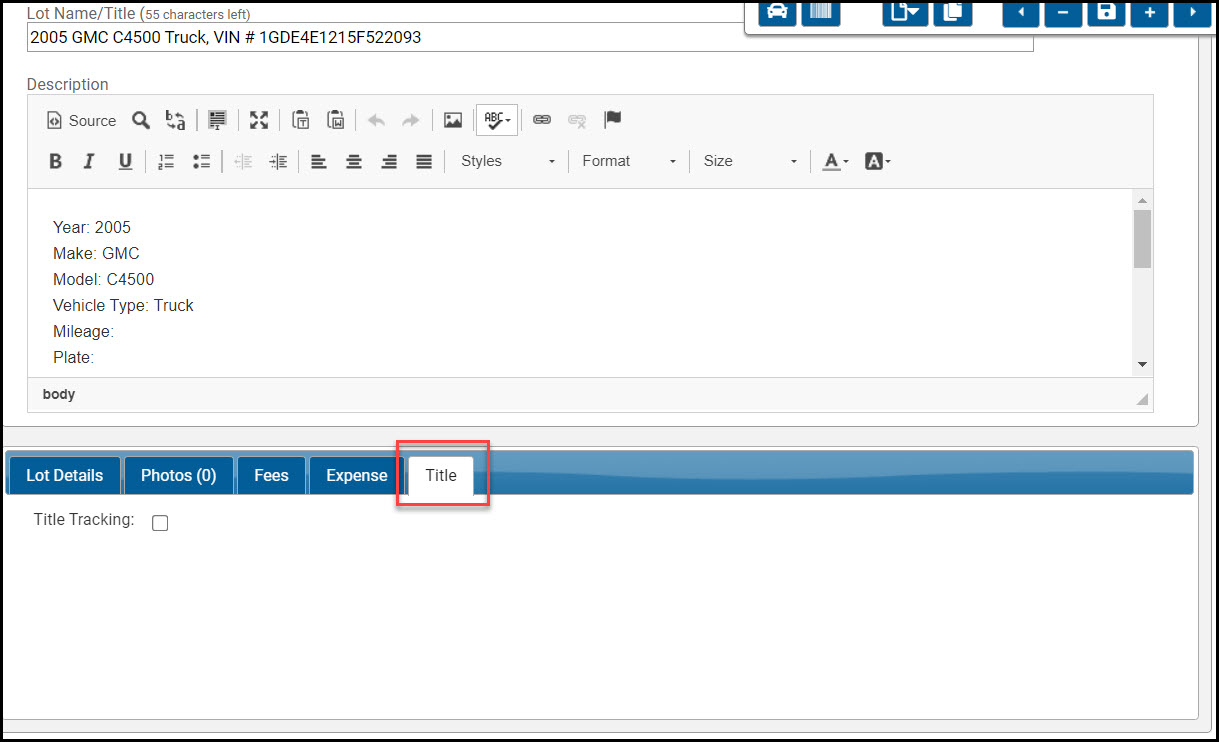
Task: Toggle Bold formatting
Action: point(56,161)
